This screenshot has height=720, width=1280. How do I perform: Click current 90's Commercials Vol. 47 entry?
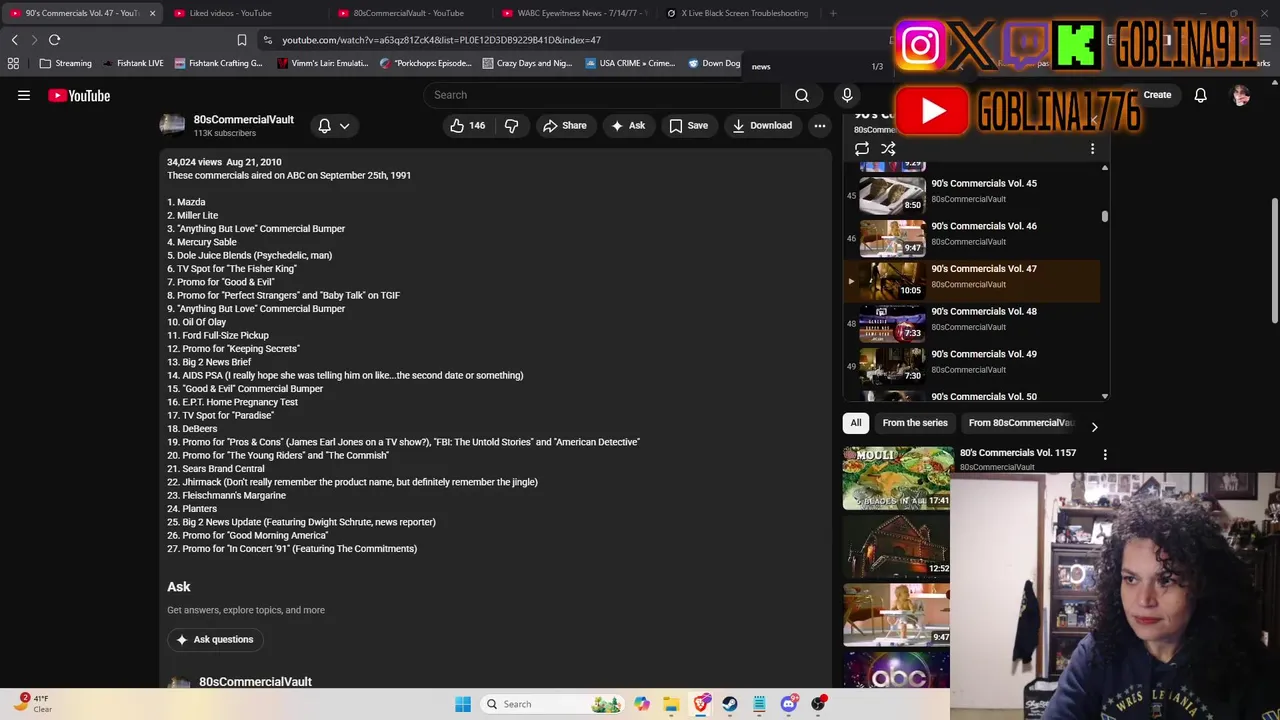click(x=970, y=281)
